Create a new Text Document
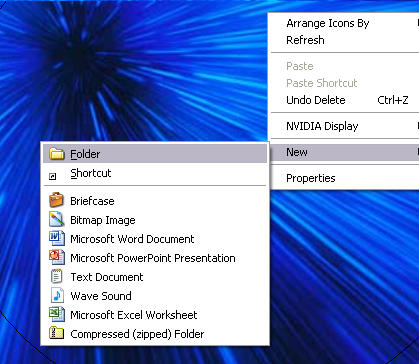This screenshot has height=364, width=419. (x=155, y=277)
